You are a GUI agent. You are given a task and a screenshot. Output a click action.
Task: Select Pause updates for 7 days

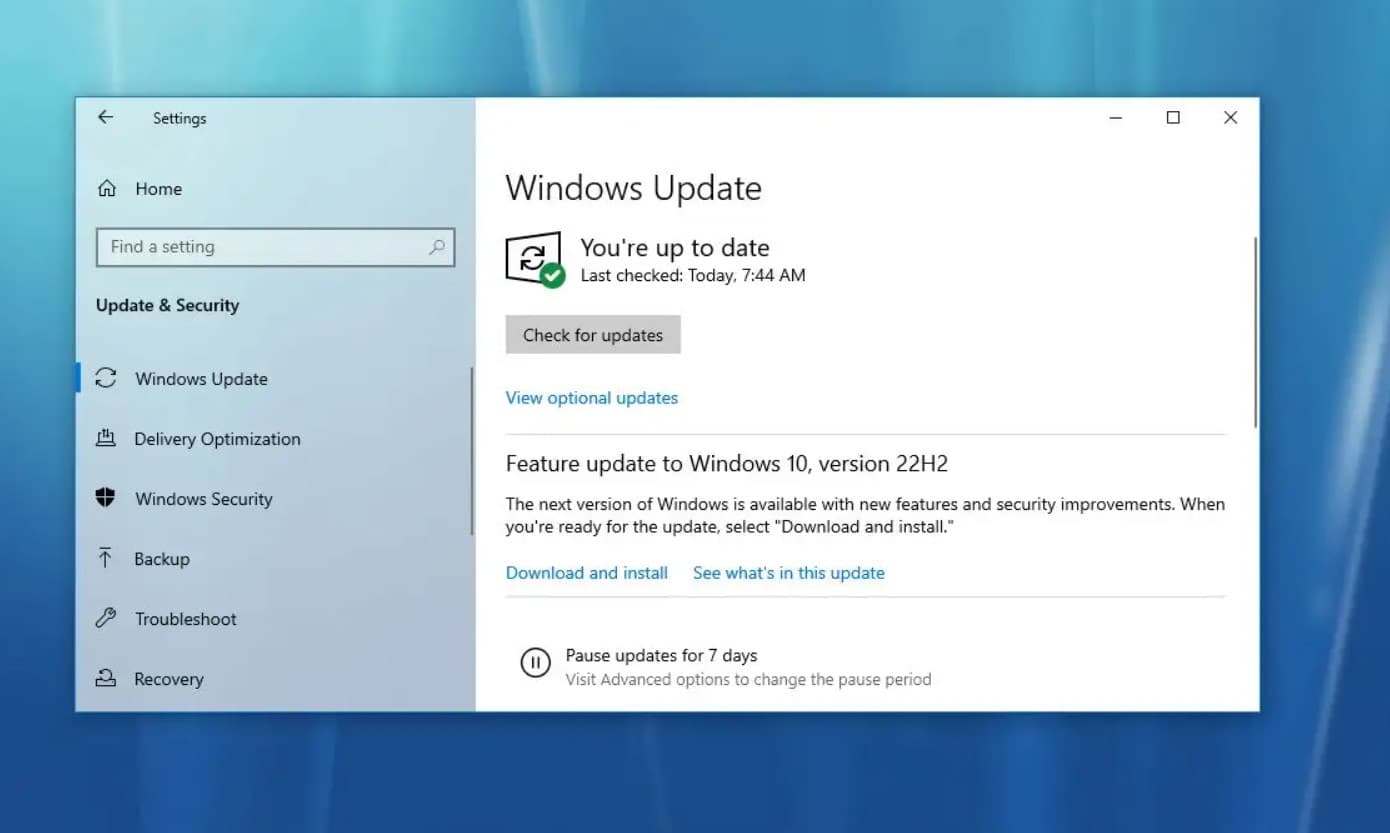(x=661, y=656)
